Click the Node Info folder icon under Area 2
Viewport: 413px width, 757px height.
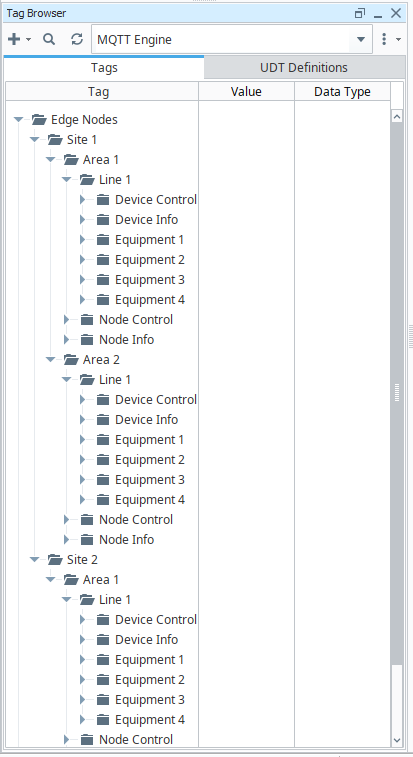click(x=87, y=539)
